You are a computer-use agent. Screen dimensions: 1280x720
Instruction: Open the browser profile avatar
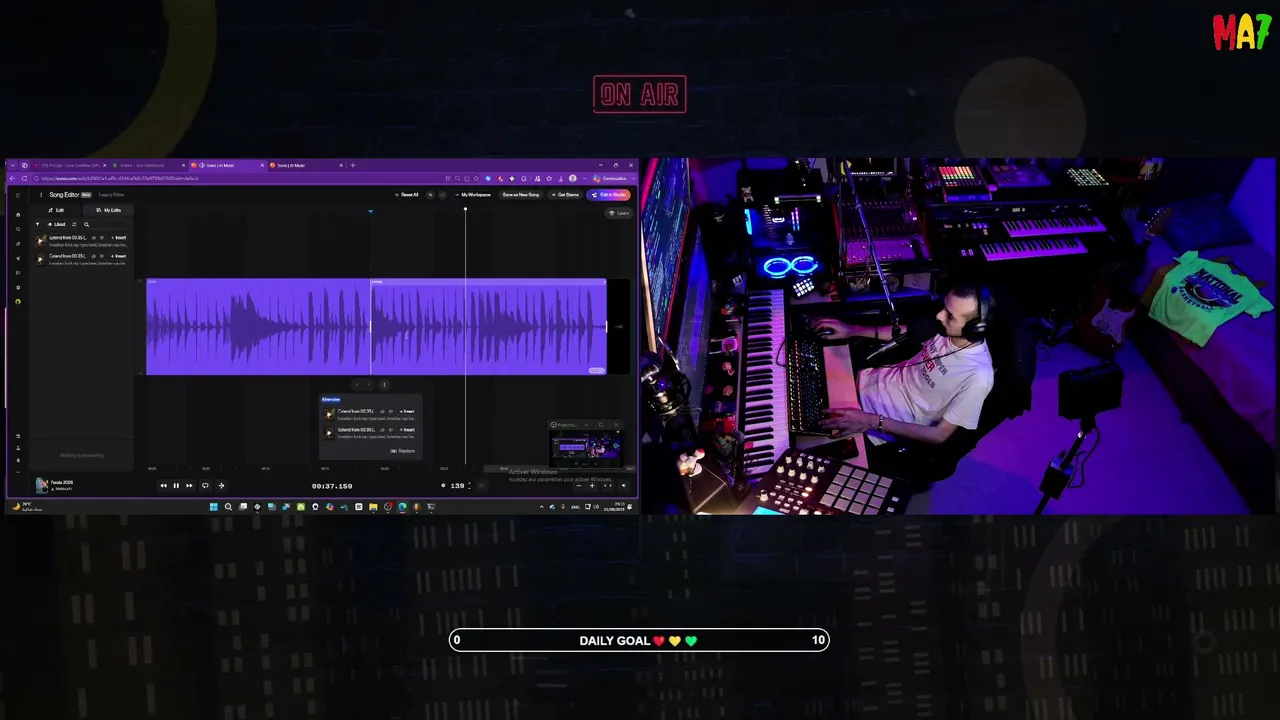(573, 178)
